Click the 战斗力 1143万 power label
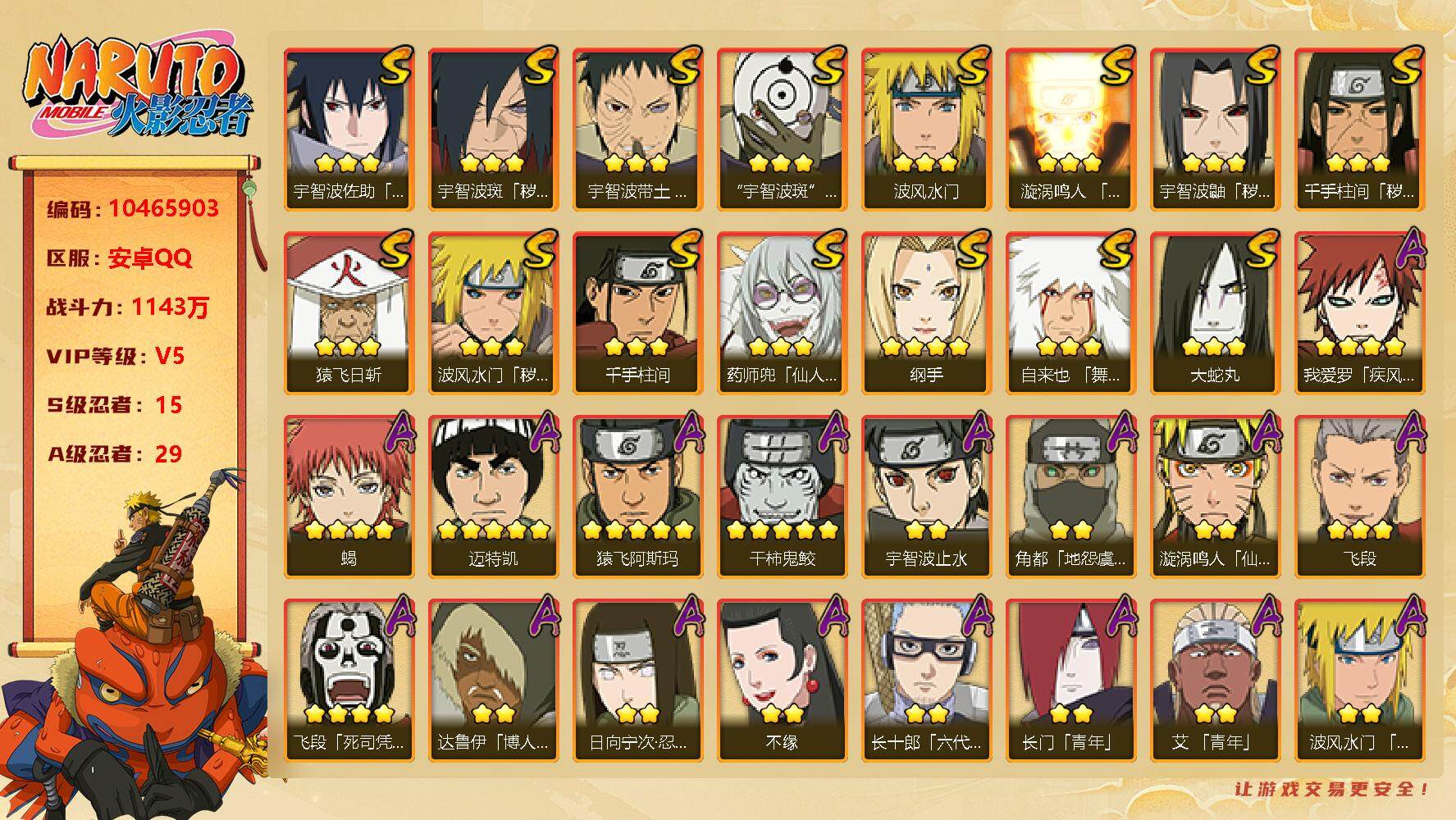This screenshot has width=1456, height=820. click(128, 307)
